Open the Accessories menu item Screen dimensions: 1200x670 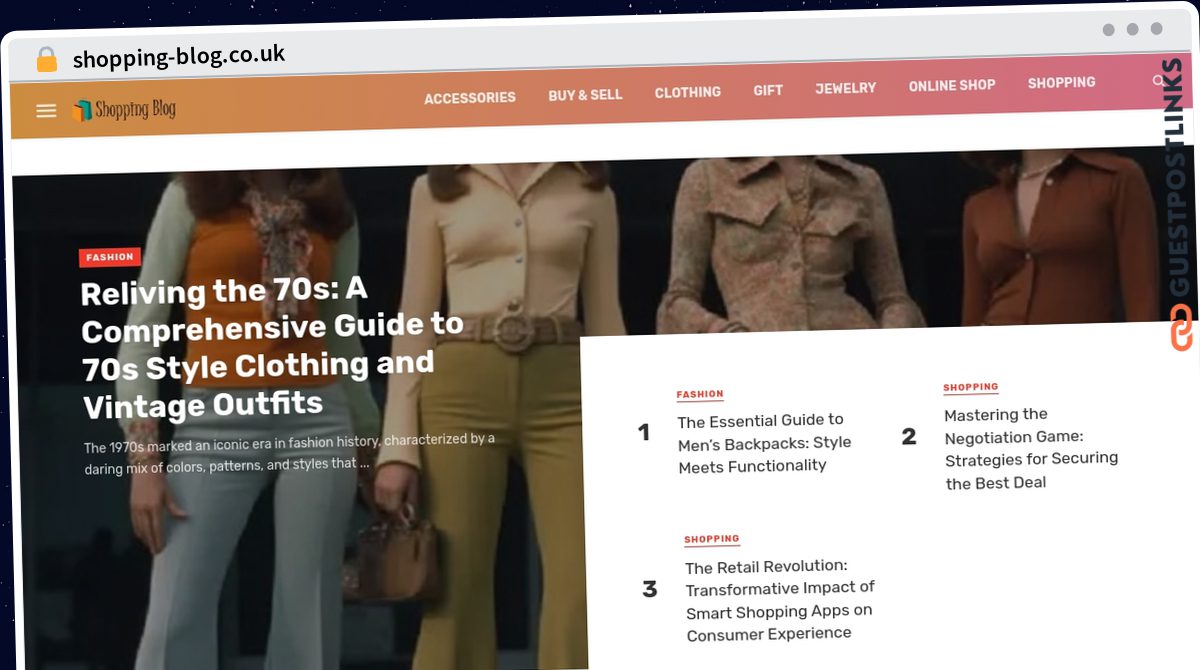pos(469,98)
